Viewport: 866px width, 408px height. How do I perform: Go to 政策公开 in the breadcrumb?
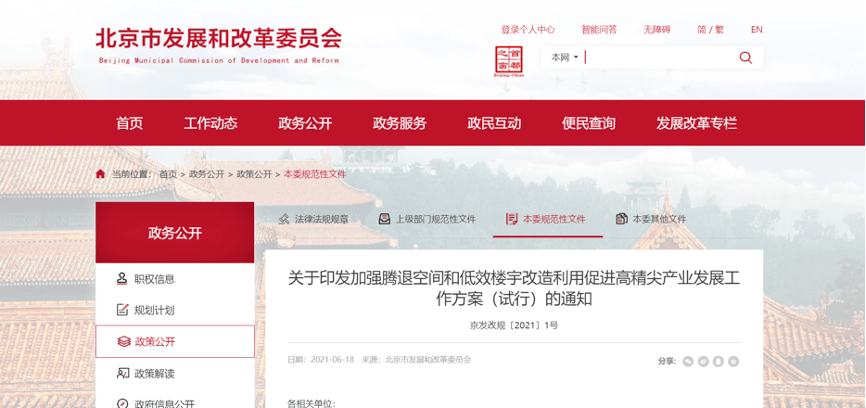tap(254, 174)
